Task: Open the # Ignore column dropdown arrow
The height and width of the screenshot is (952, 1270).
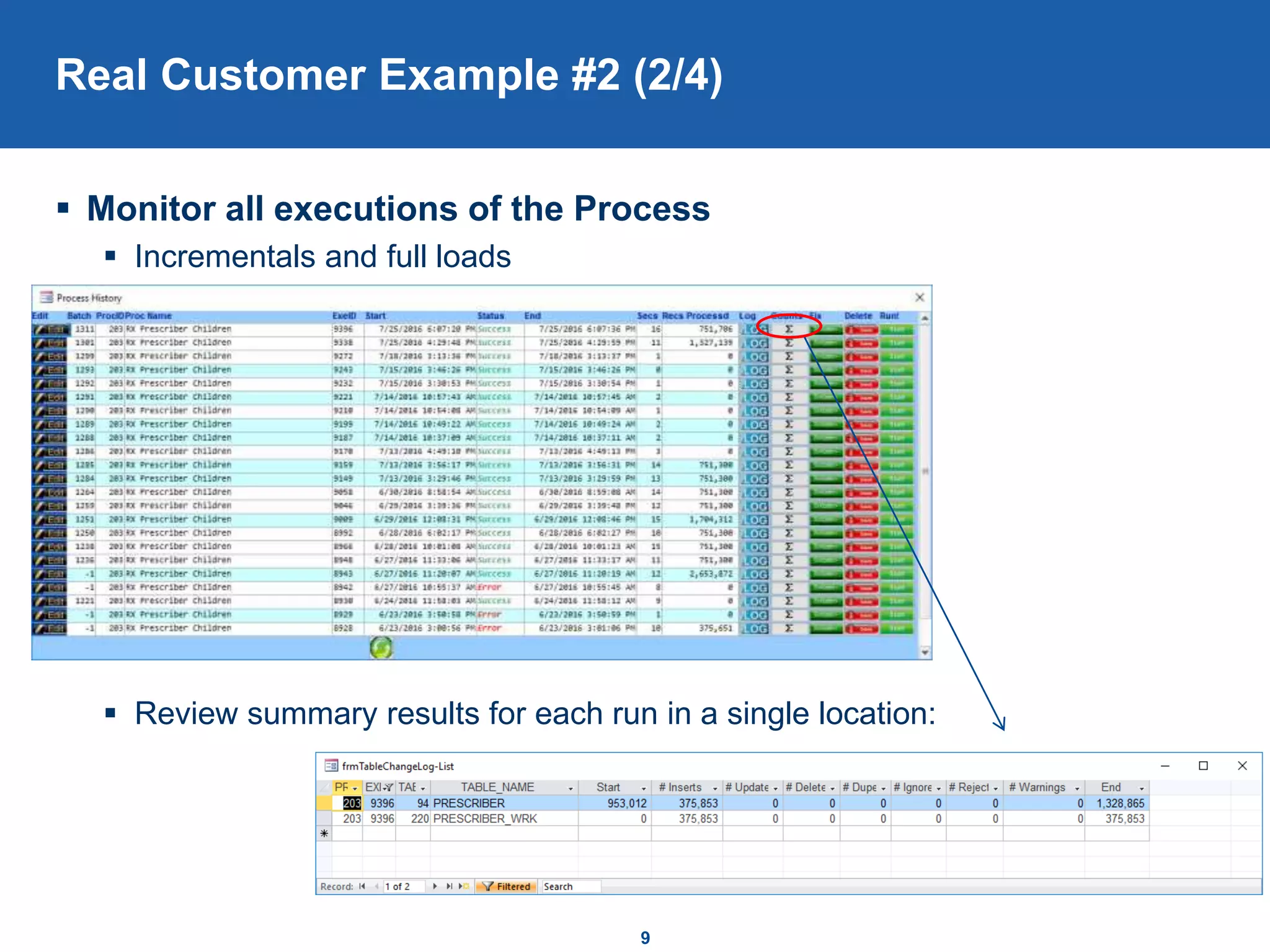Action: pyautogui.click(x=938, y=788)
